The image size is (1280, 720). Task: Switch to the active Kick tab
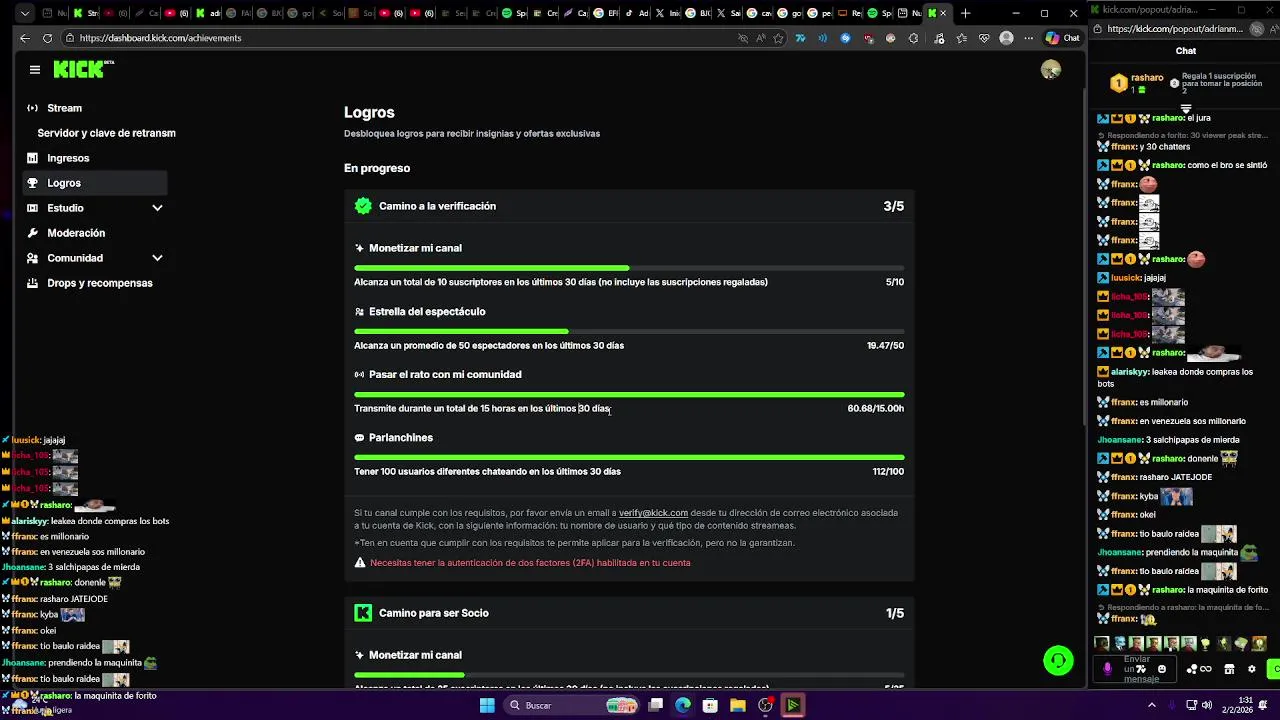936,13
